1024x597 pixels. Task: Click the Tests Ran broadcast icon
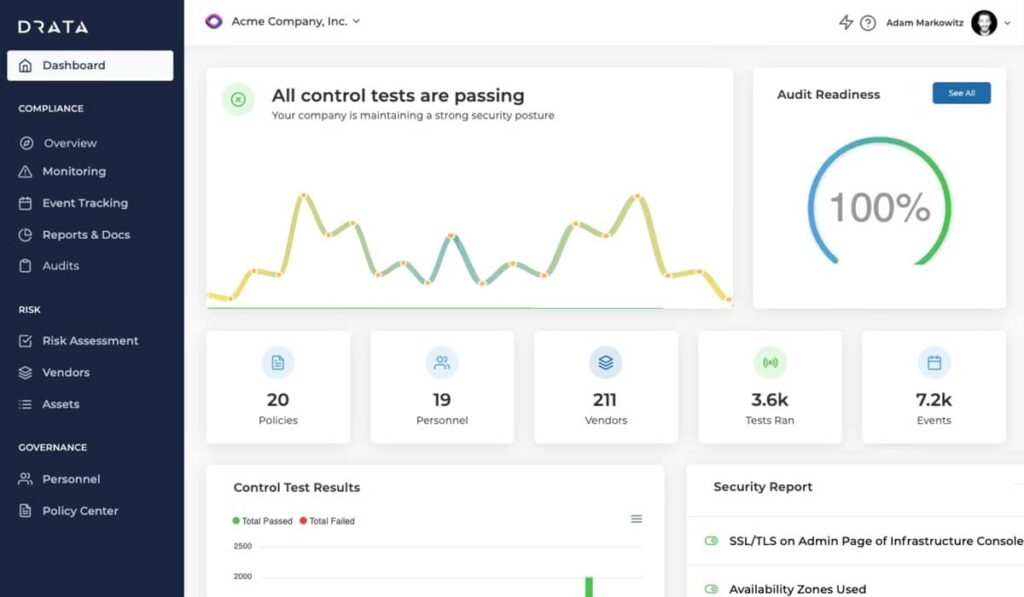(770, 363)
